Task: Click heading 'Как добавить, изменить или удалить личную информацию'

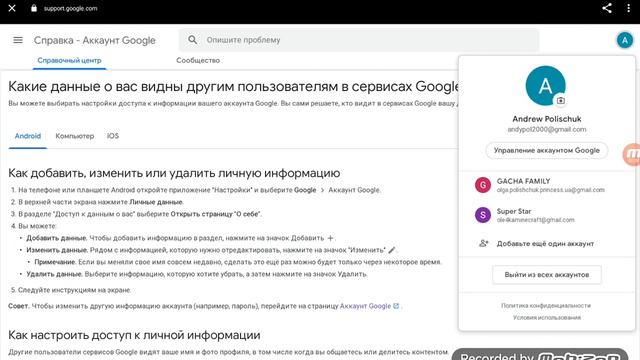Action: click(x=174, y=173)
